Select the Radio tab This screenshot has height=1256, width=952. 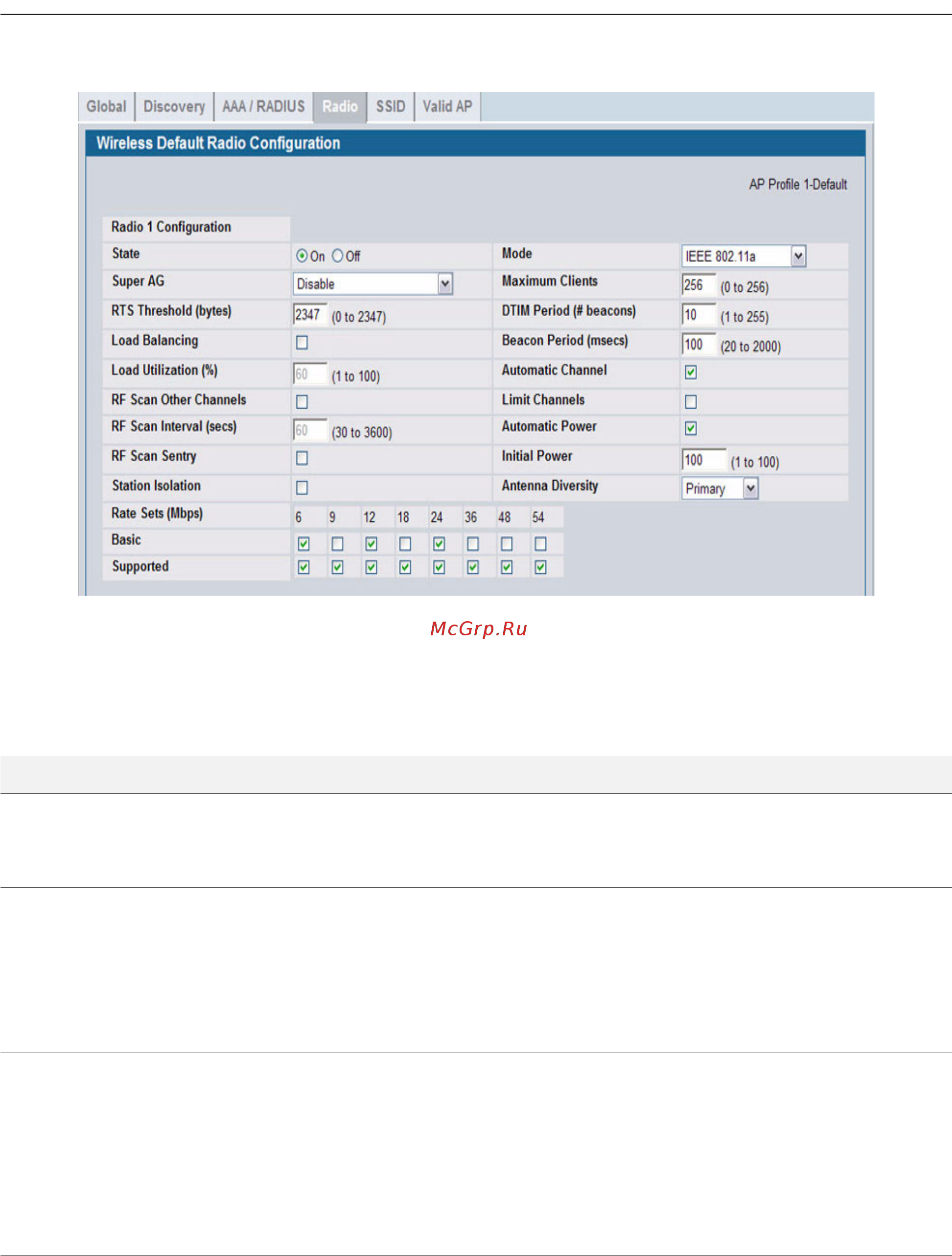pos(340,107)
